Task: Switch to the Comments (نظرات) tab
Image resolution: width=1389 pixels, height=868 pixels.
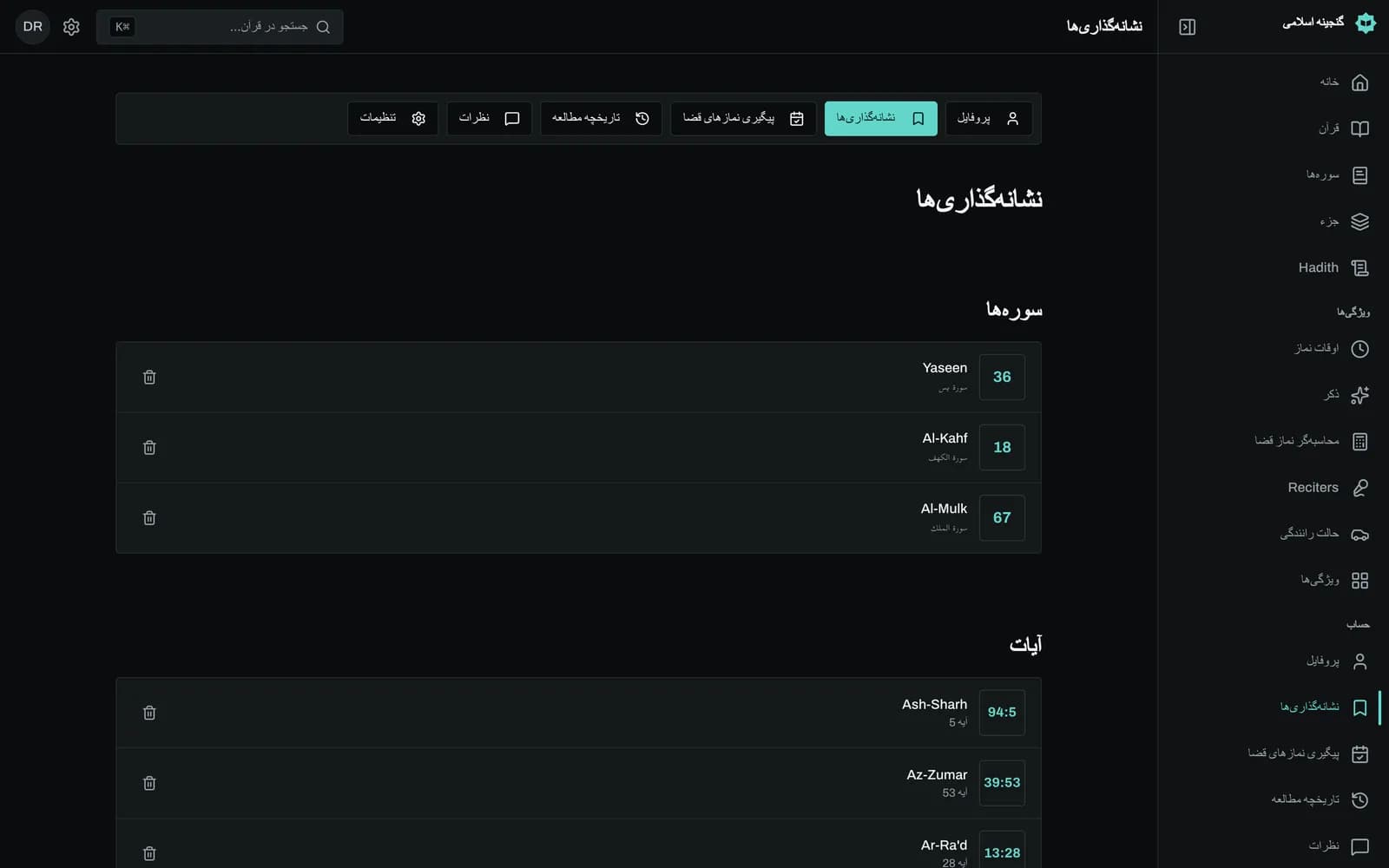Action: [490, 118]
